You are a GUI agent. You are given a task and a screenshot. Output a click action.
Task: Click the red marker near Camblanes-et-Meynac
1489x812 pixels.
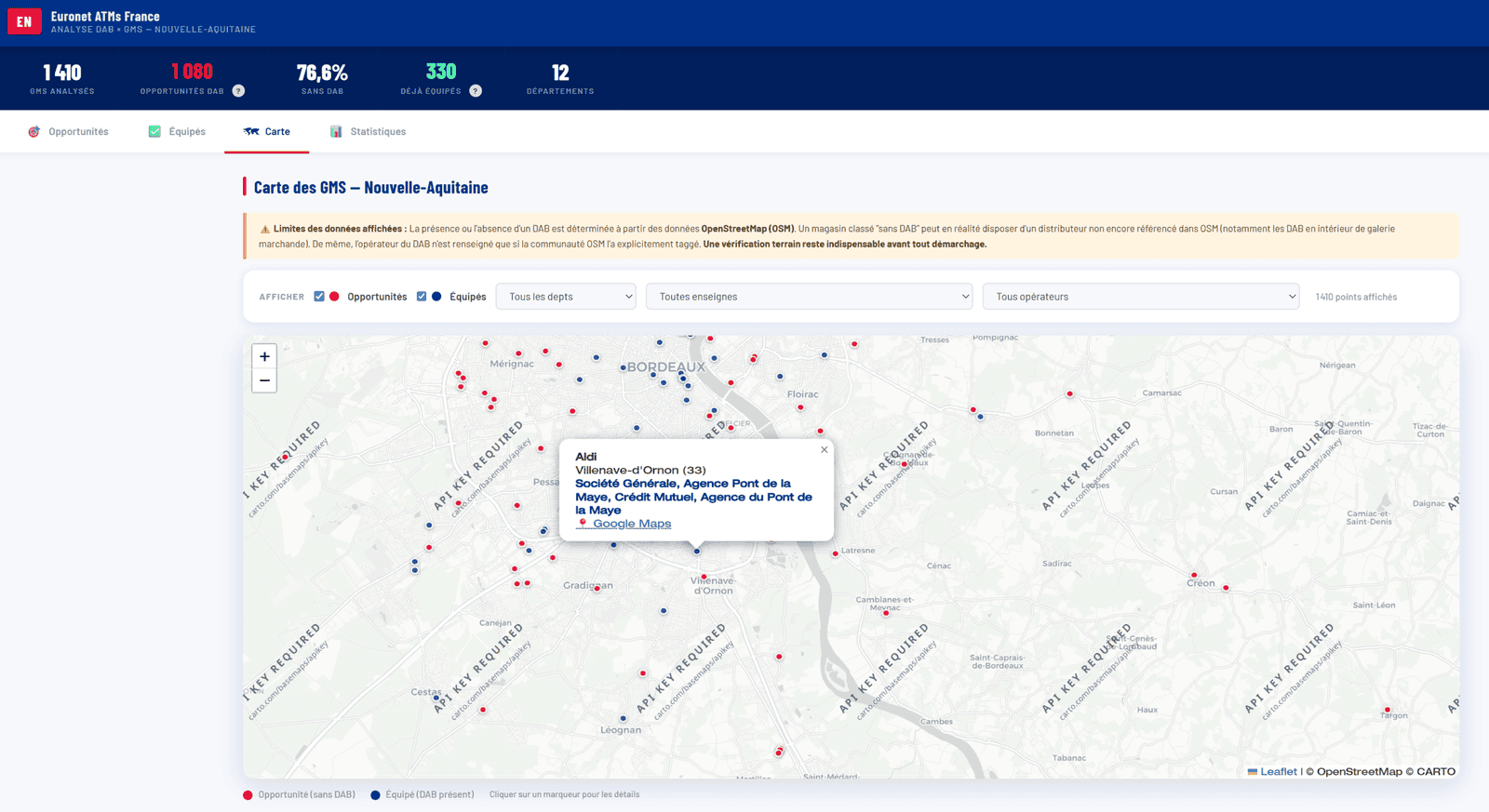(x=886, y=613)
